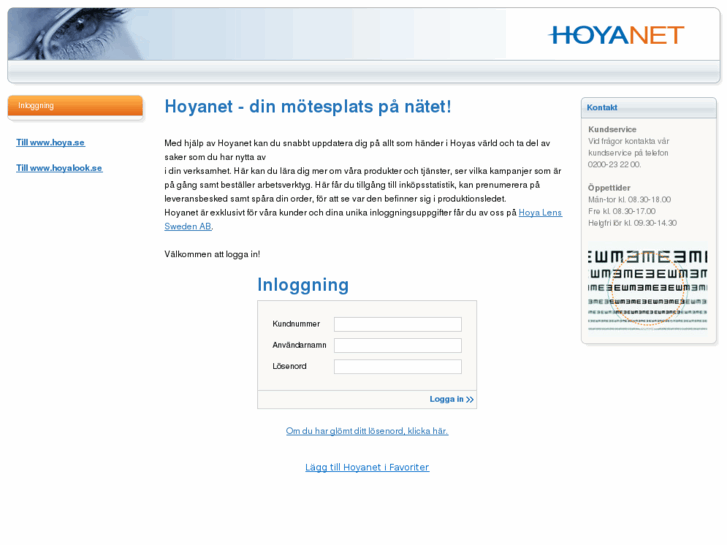Open the Inloggning sidebar tab
This screenshot has width=727, height=545.
(75, 106)
